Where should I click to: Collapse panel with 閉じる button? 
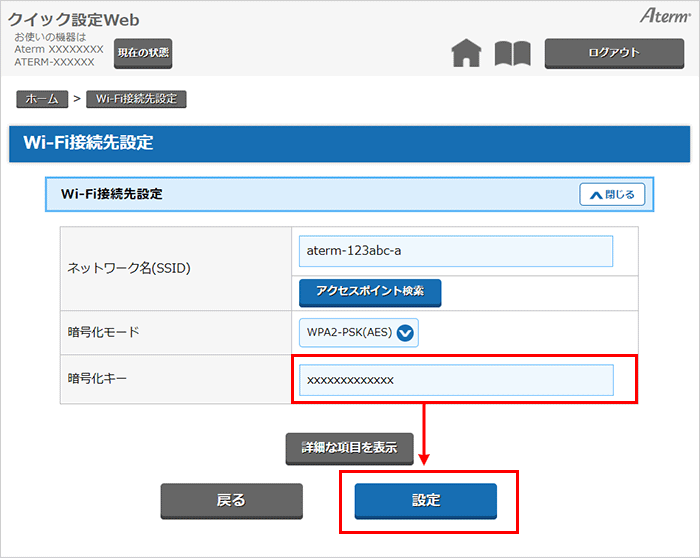click(612, 195)
